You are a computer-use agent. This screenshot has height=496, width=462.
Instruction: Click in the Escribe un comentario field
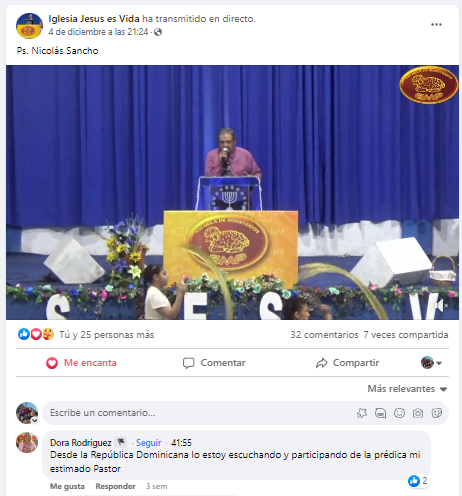coord(200,413)
